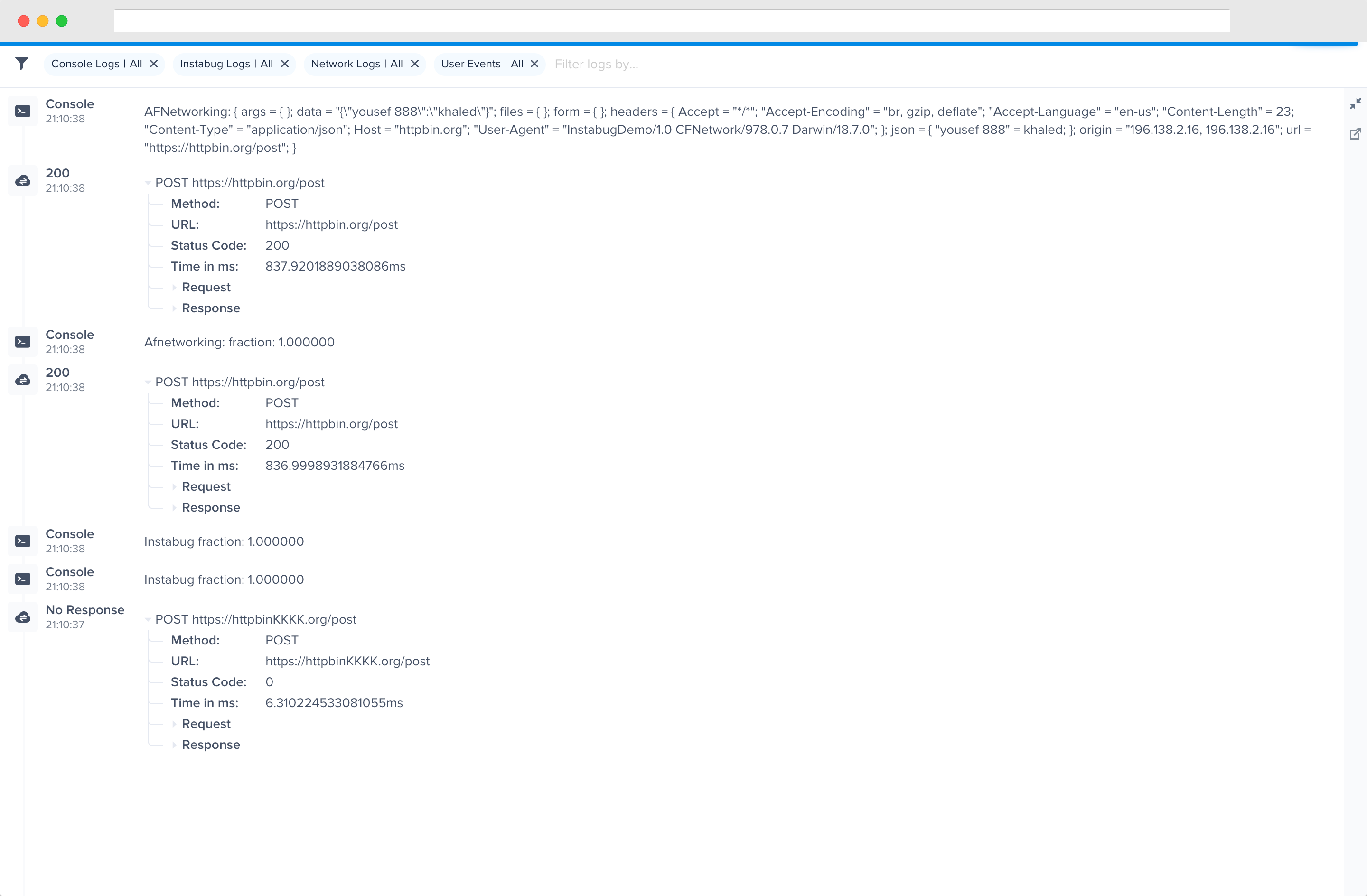The height and width of the screenshot is (896, 1367).
Task: Remove the Network Logs filter chip
Action: 415,64
